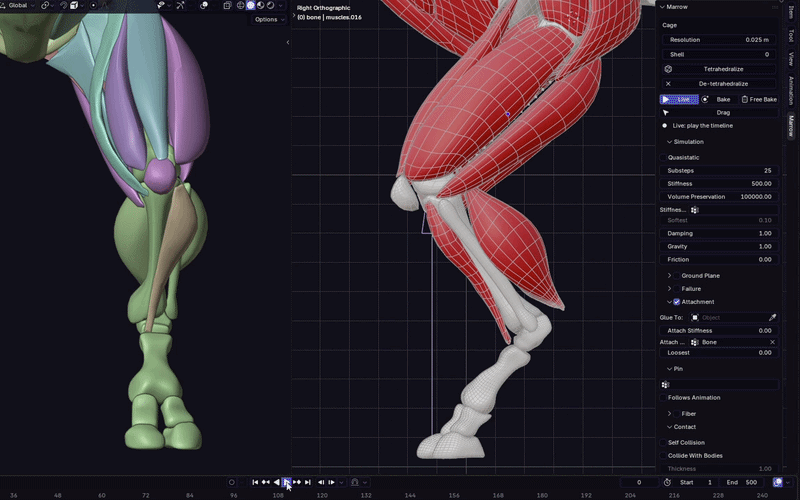The image size is (800, 500).
Task: Toggle the X-ray icon
Action: 228,5
